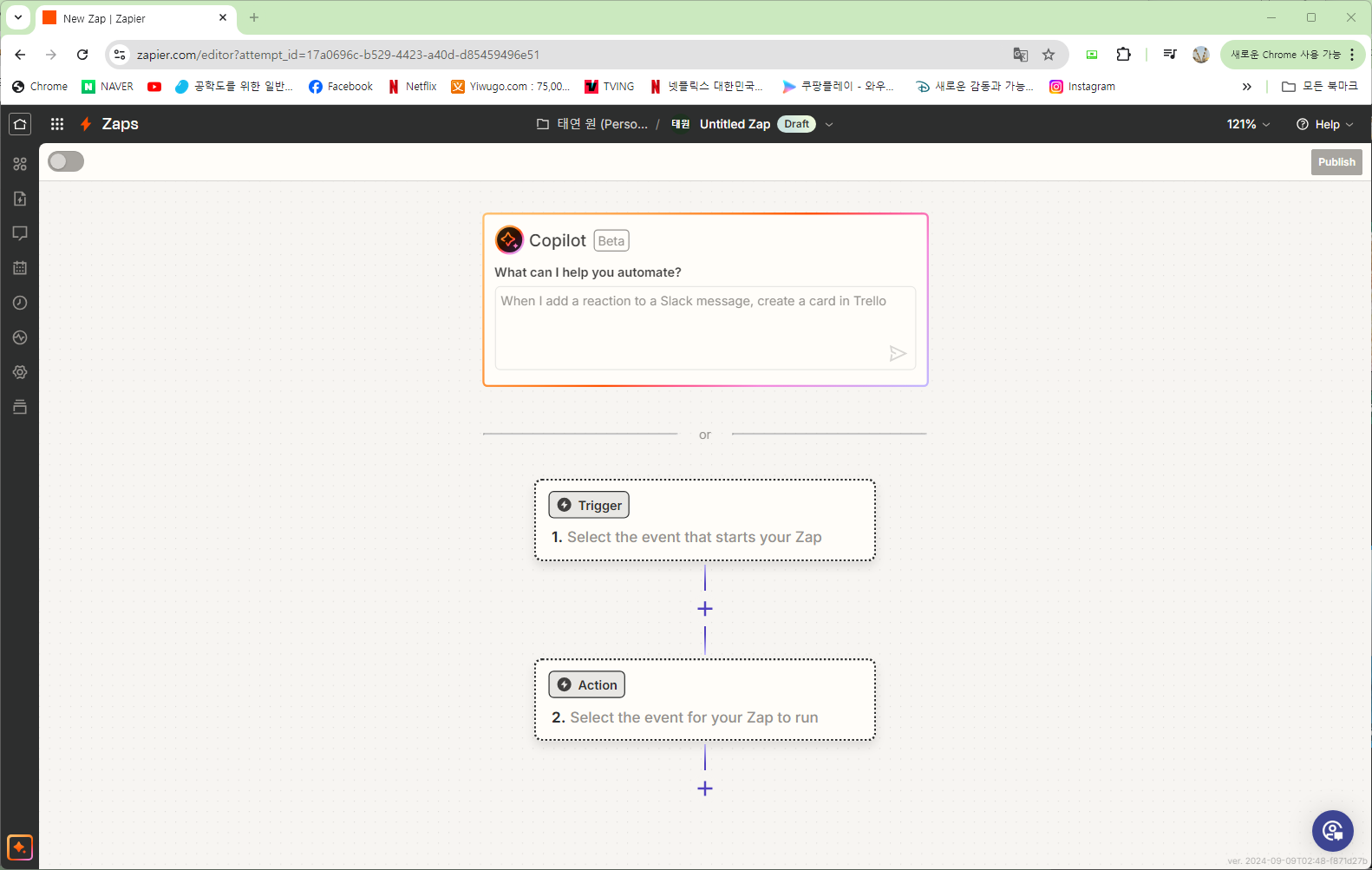Viewport: 1372px width, 870px height.
Task: Go back to the previous page
Action: tap(20, 55)
